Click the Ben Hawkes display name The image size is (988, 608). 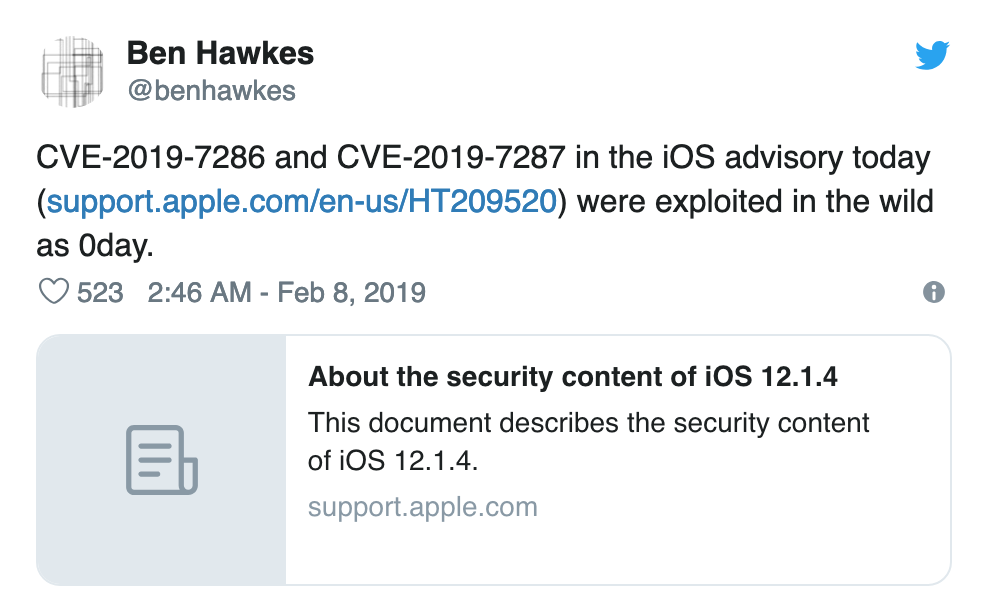coord(220,54)
